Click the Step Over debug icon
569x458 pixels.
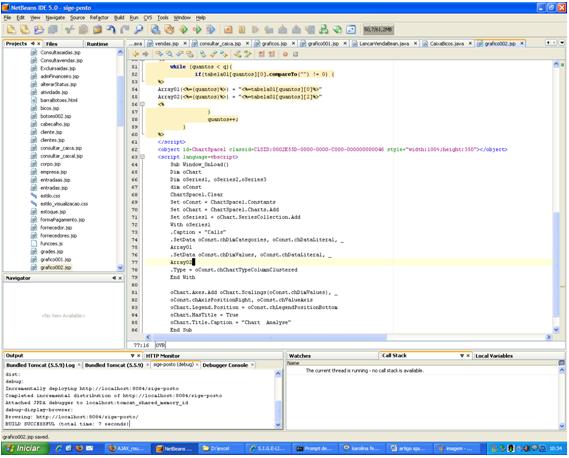(x=269, y=30)
